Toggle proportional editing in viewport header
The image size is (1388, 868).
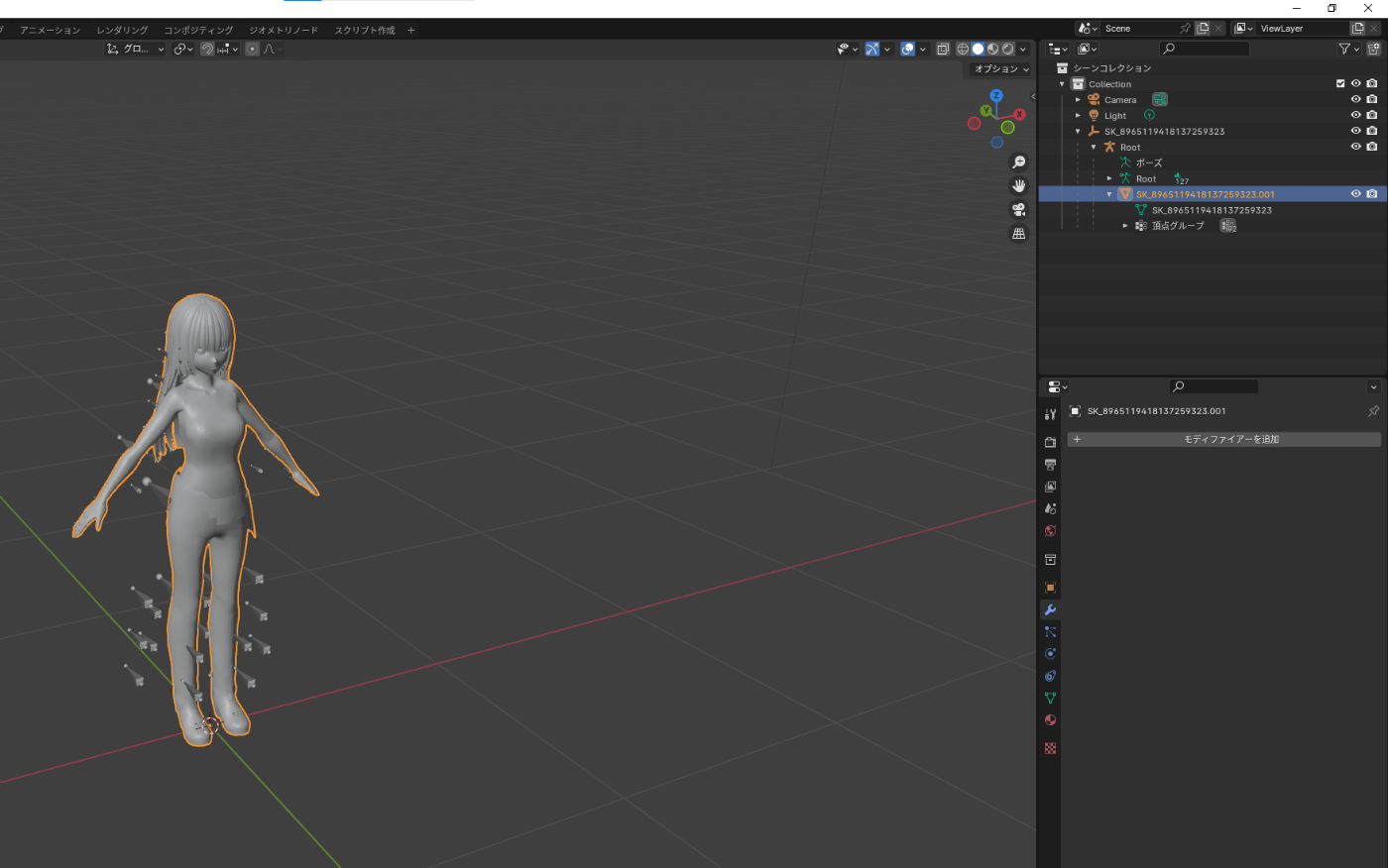click(x=253, y=49)
